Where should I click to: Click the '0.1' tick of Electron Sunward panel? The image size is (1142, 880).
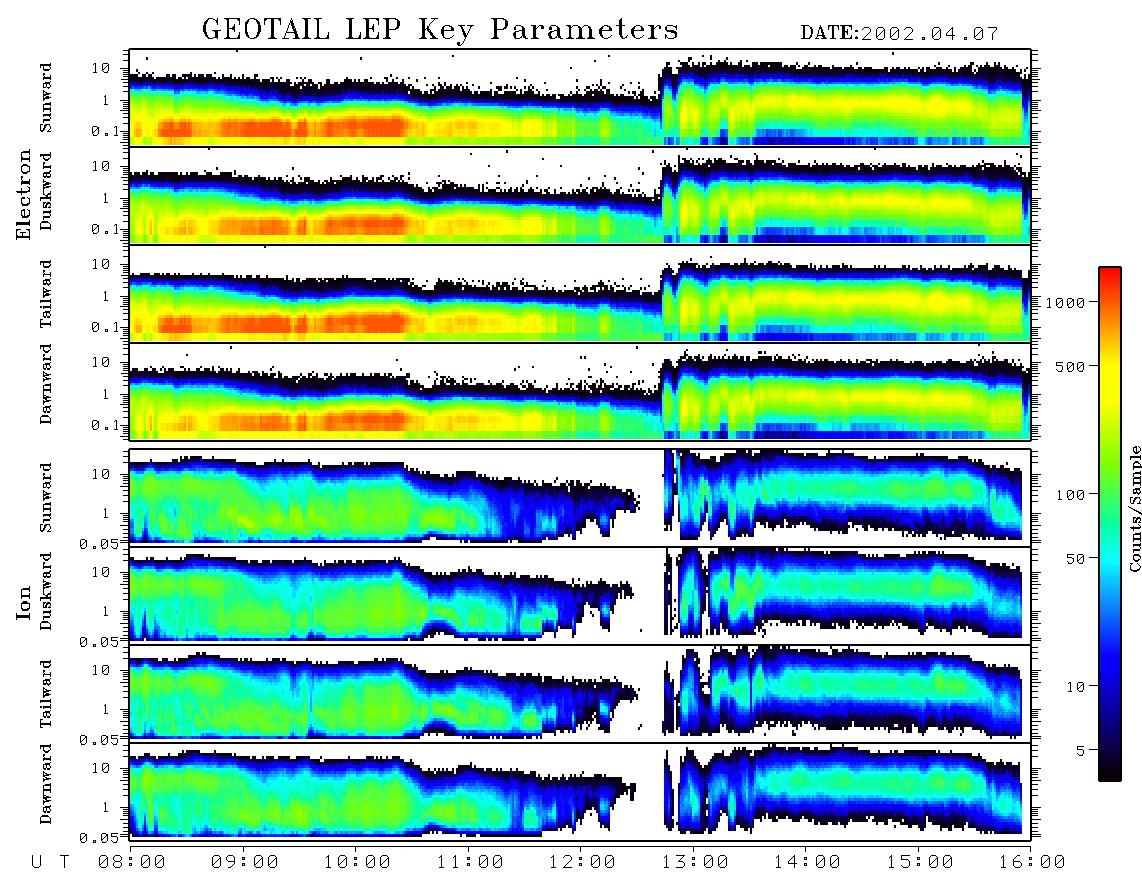105,131
